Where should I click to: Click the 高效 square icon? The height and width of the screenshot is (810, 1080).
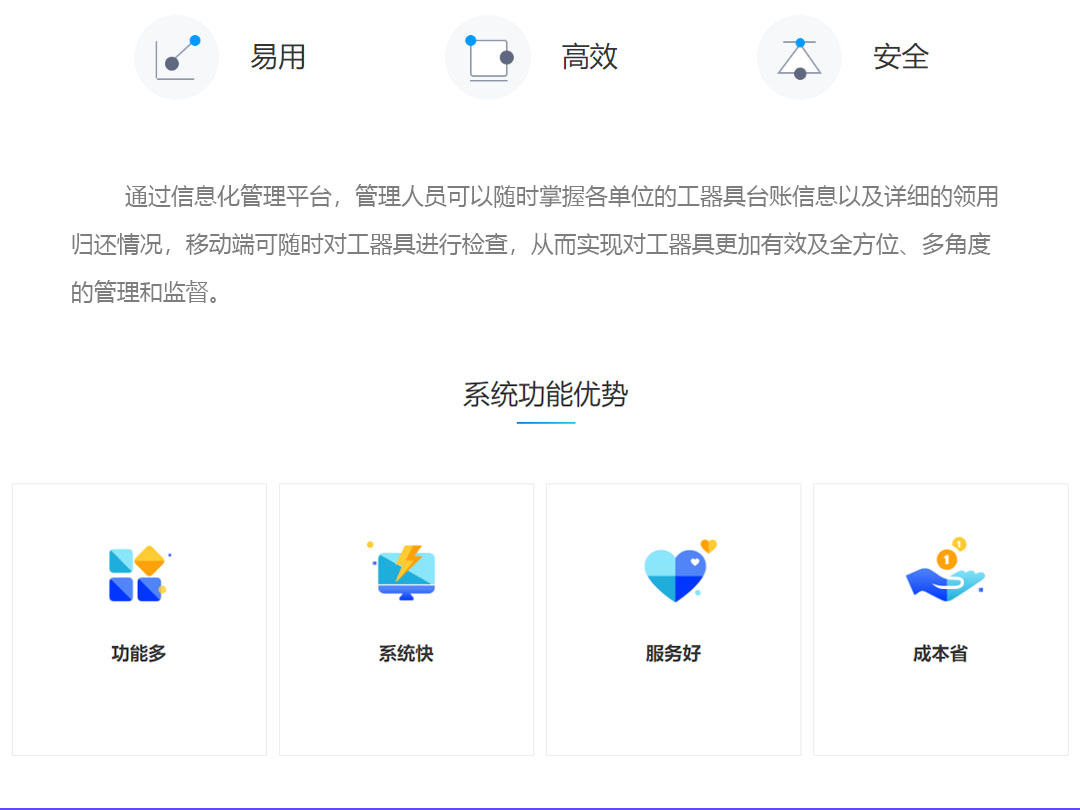pyautogui.click(x=488, y=58)
